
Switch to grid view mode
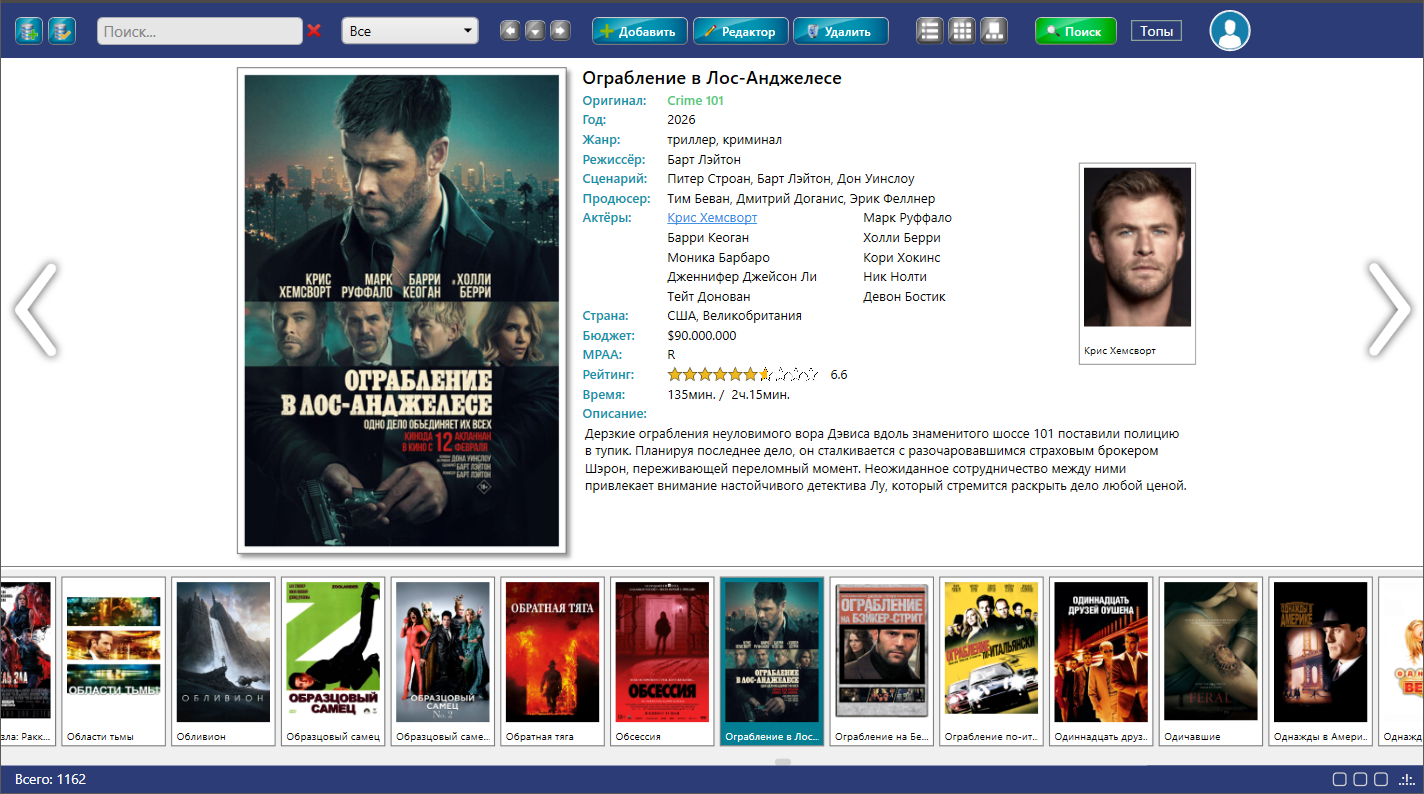(962, 31)
